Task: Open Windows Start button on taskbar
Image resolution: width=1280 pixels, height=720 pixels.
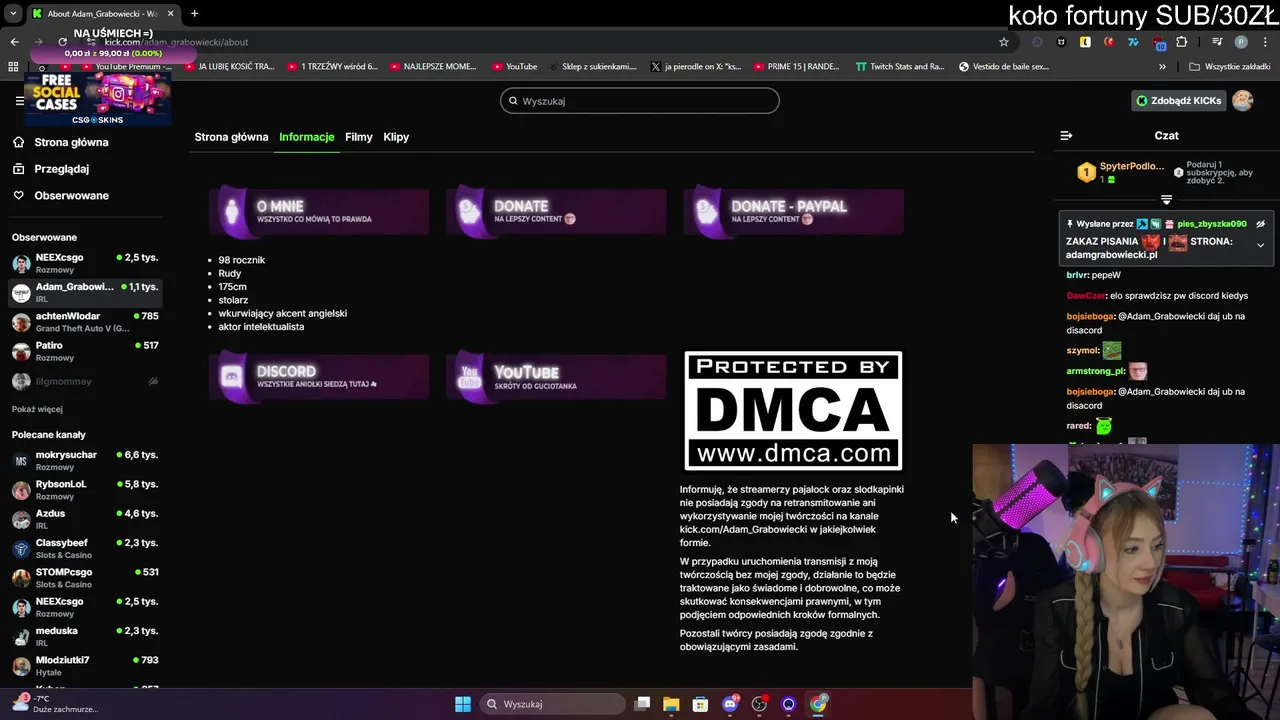Action: [x=463, y=704]
